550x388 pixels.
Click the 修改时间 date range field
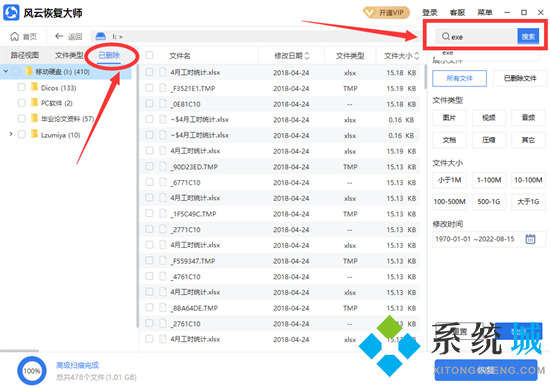click(489, 239)
